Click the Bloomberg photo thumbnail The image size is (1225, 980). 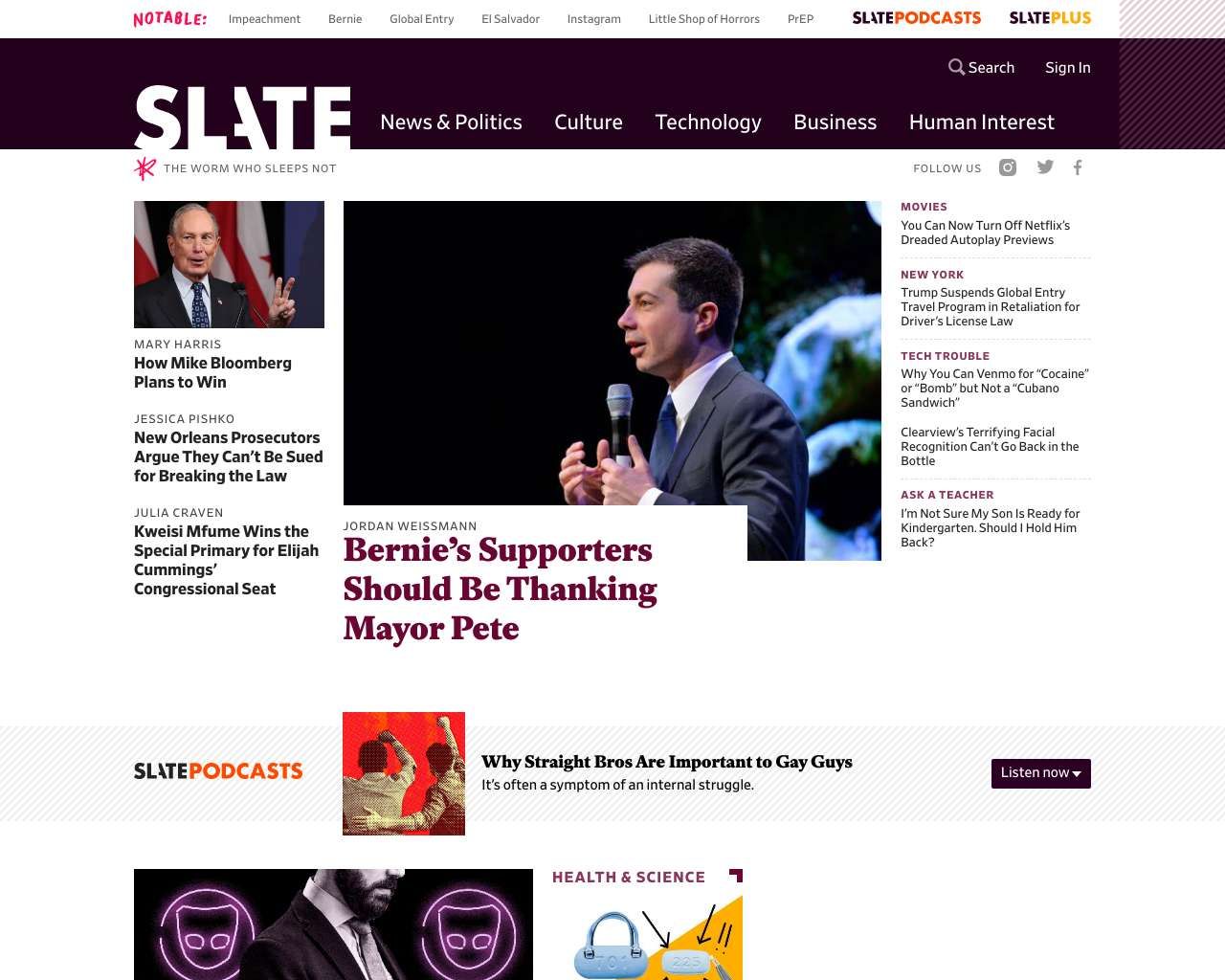(229, 264)
